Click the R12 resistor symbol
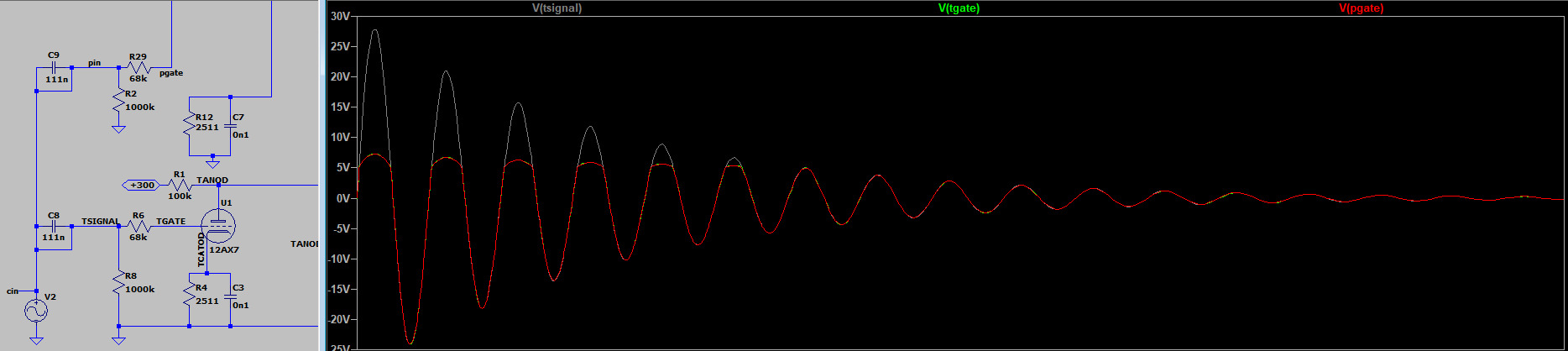The height and width of the screenshot is (351, 1568). (190, 126)
